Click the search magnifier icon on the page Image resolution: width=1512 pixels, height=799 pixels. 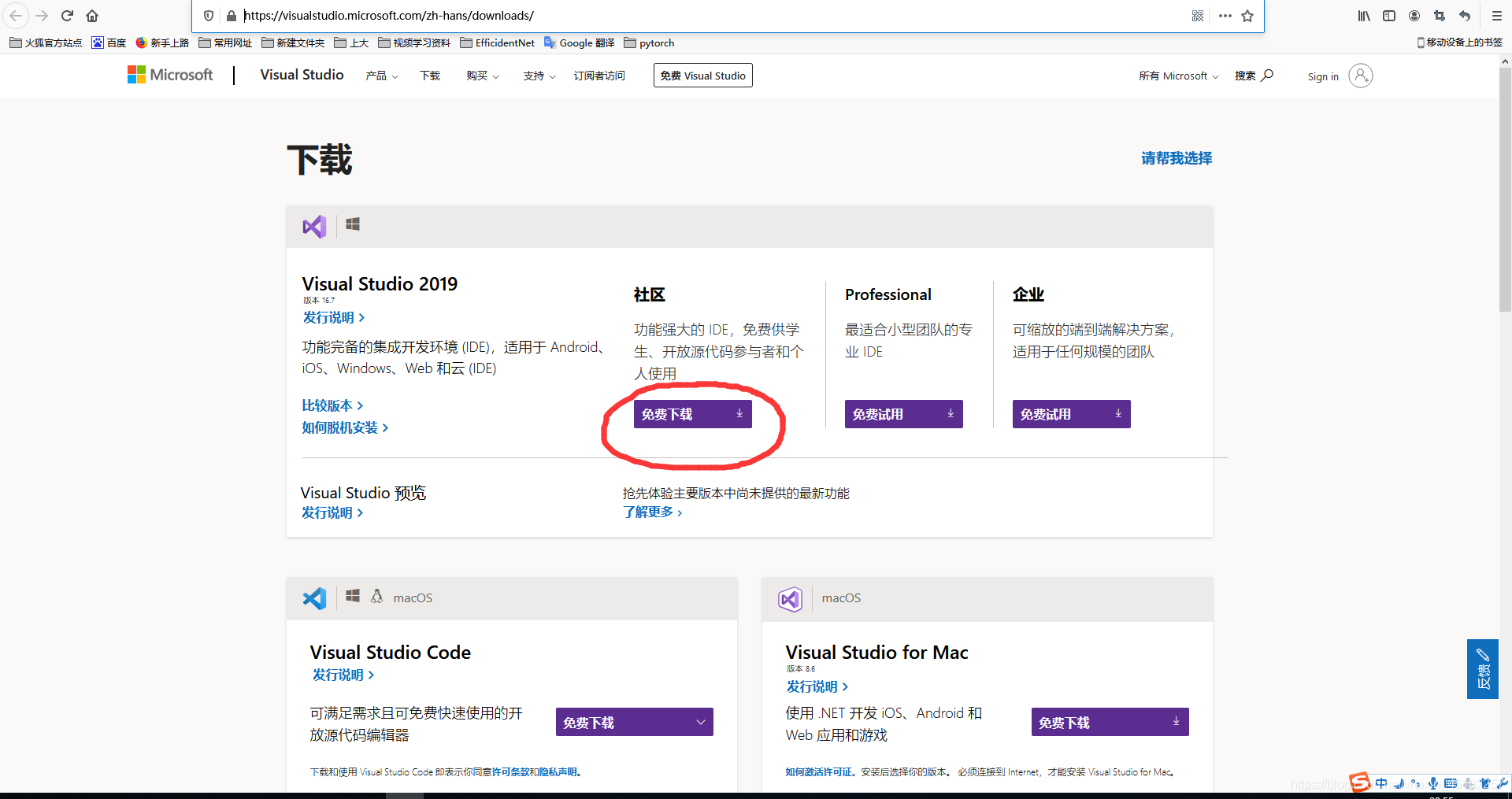coord(1267,76)
